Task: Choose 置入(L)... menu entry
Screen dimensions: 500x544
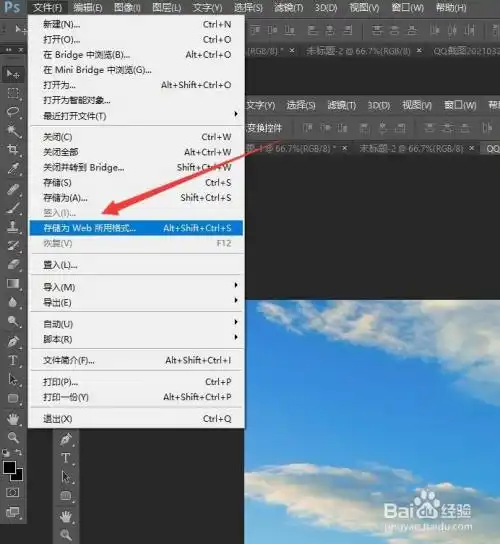Action: coord(137,265)
